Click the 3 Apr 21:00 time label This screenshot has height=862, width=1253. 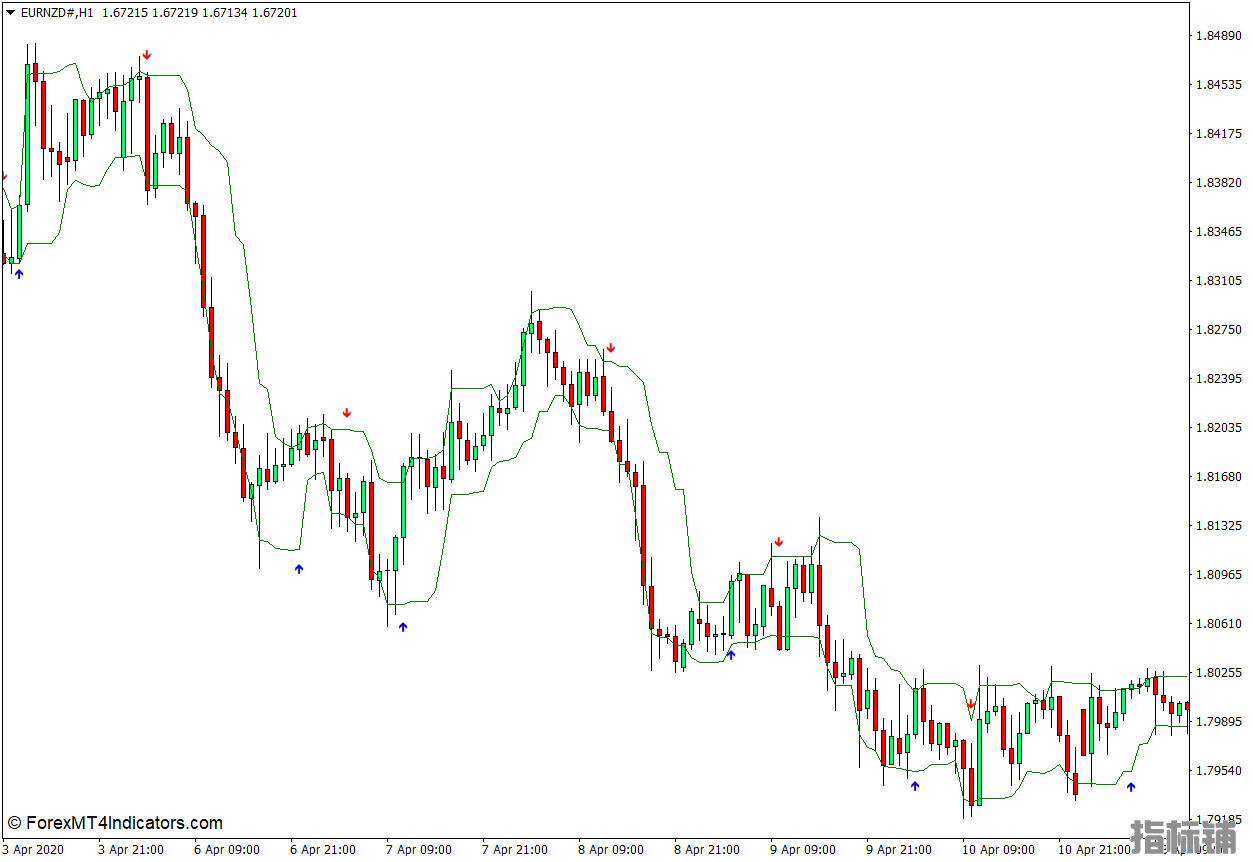(x=131, y=850)
